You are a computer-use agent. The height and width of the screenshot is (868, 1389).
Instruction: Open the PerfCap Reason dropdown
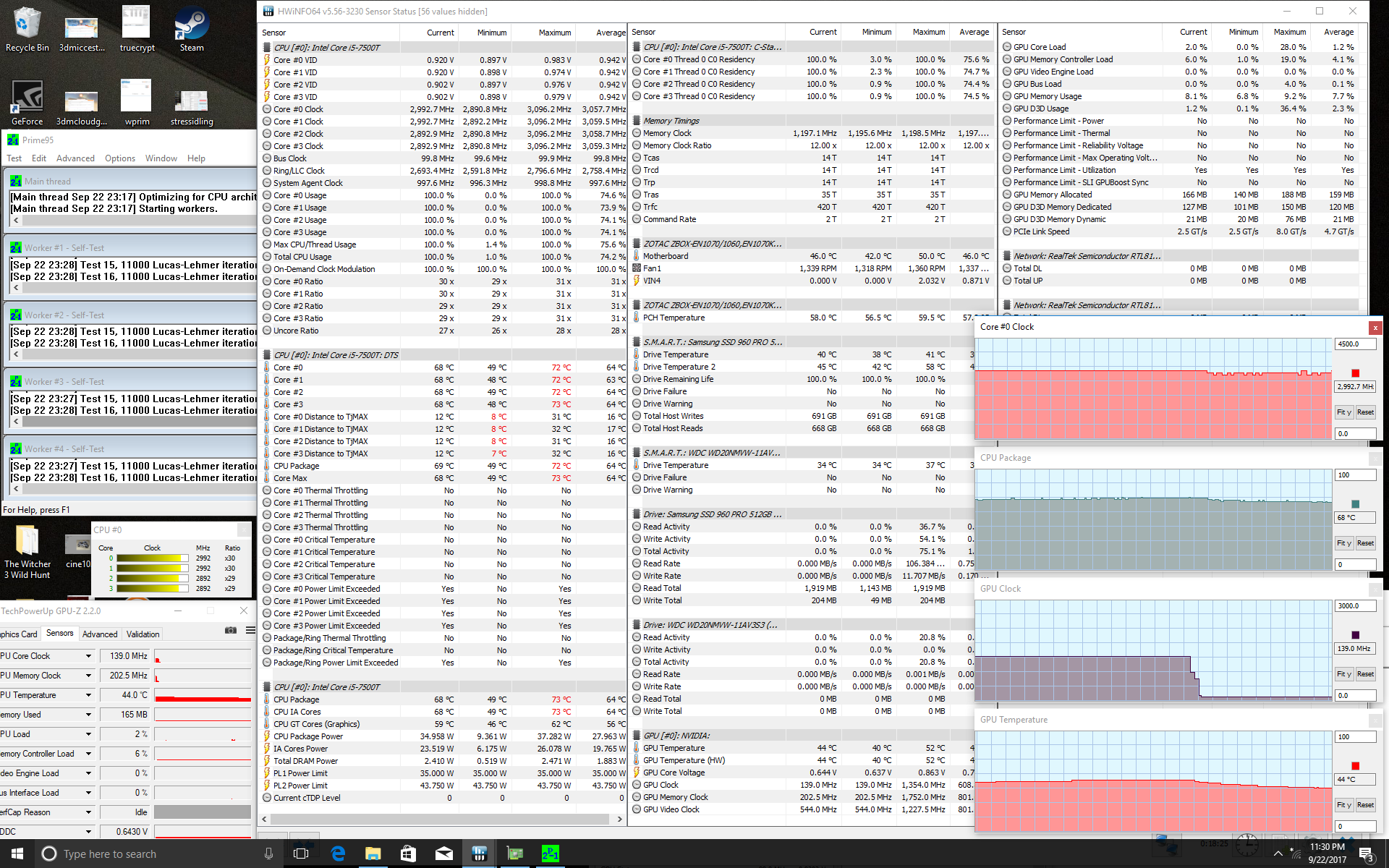pos(88,812)
